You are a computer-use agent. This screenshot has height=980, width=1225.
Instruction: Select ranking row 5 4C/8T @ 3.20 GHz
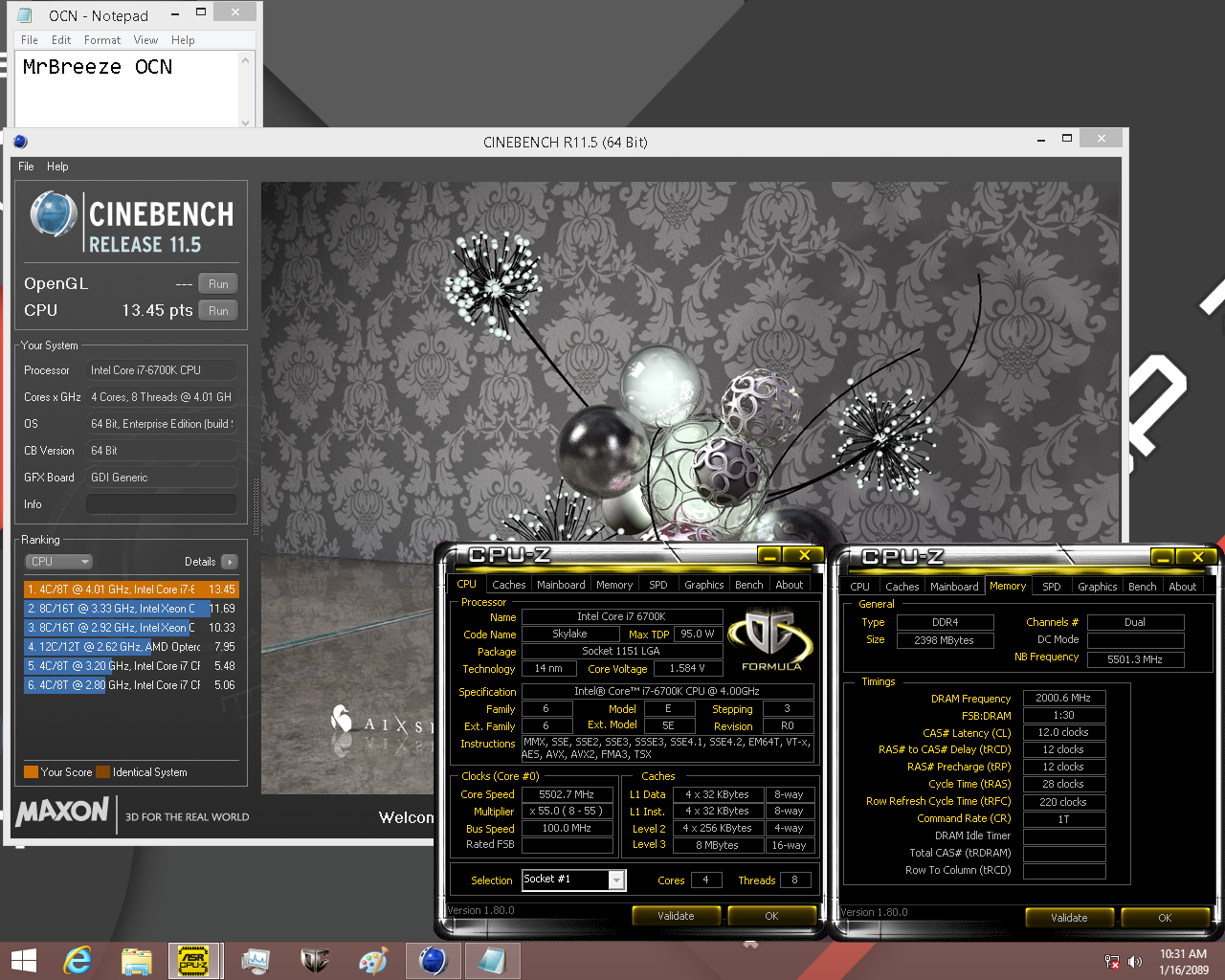tap(131, 666)
